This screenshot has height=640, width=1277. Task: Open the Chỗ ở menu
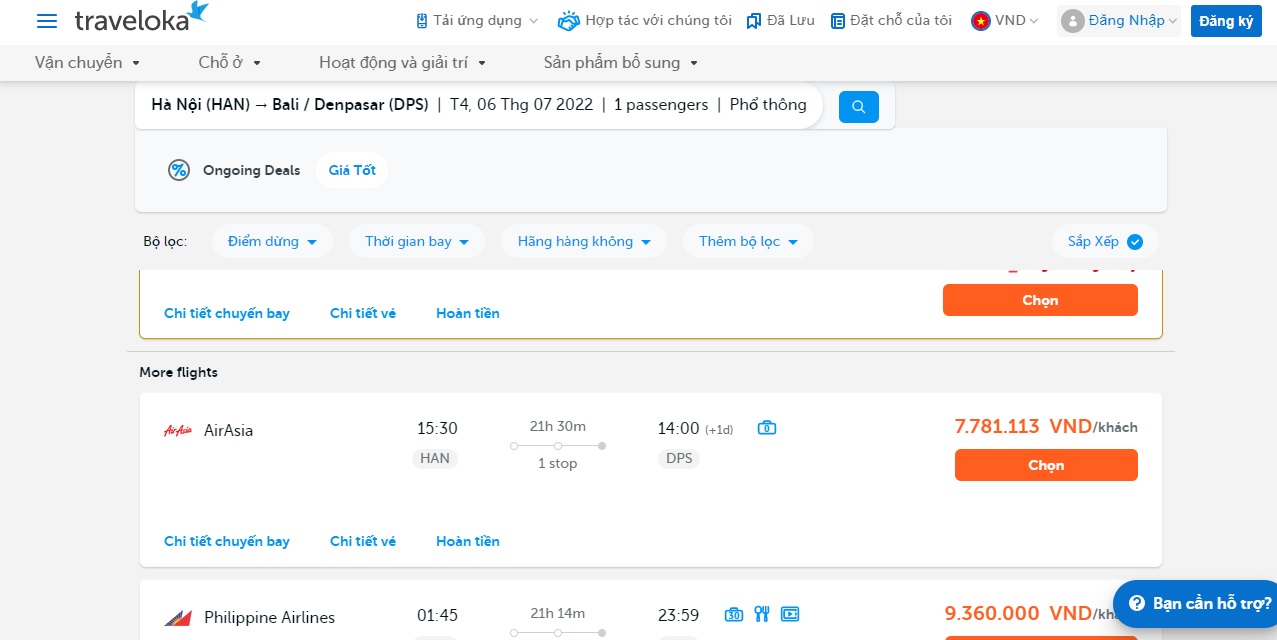click(229, 62)
